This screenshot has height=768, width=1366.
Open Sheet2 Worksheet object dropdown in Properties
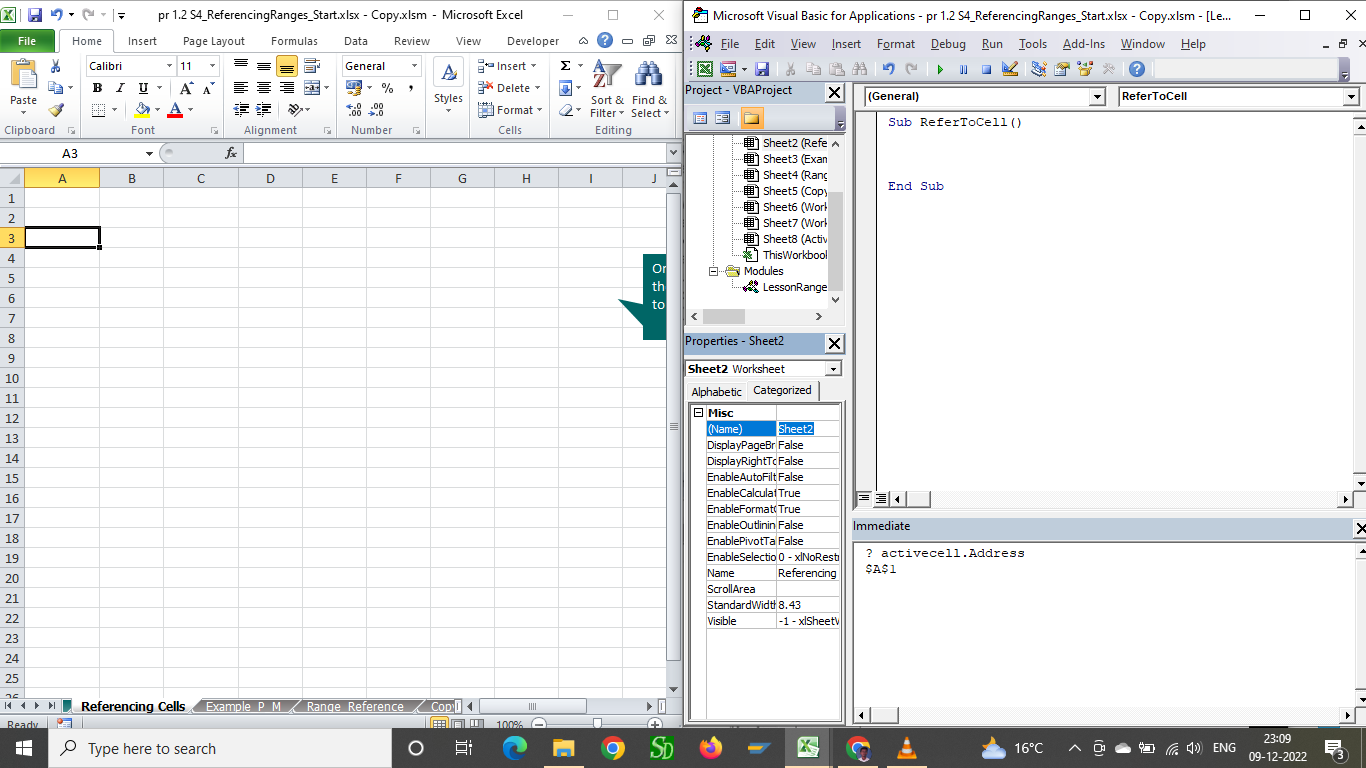point(833,369)
